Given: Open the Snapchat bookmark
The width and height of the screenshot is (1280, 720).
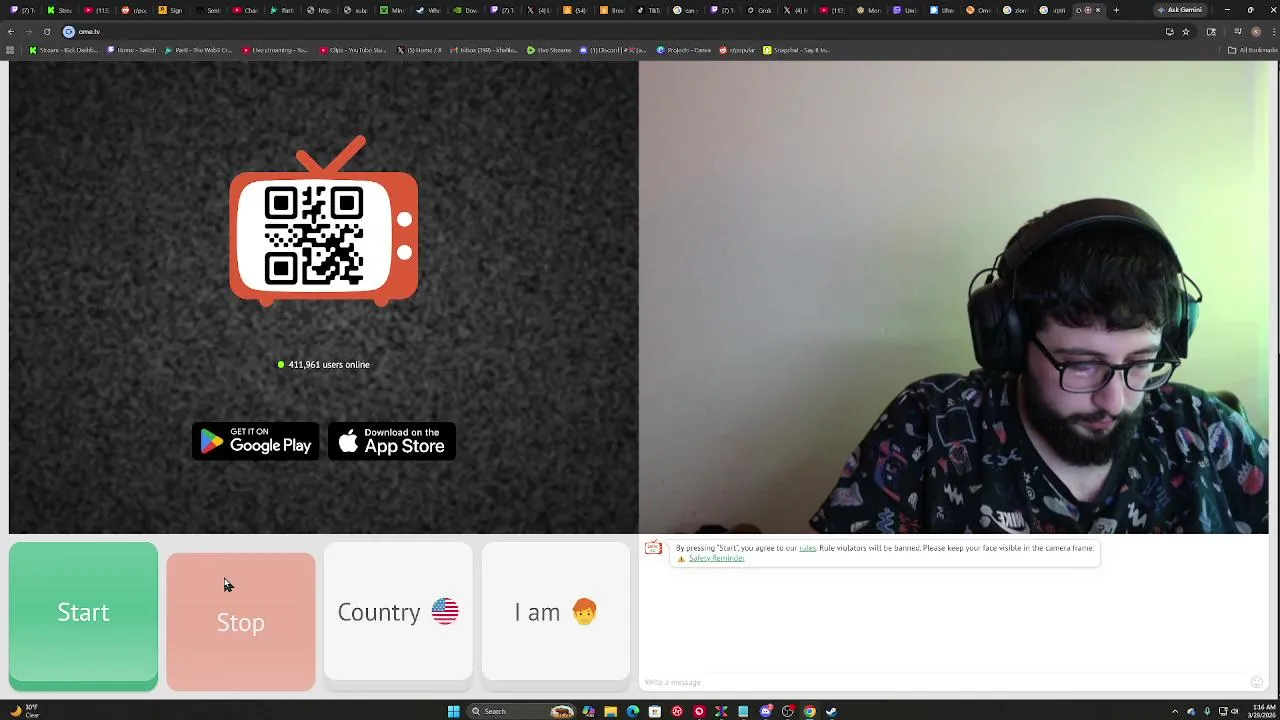Looking at the screenshot, I should click(x=796, y=50).
